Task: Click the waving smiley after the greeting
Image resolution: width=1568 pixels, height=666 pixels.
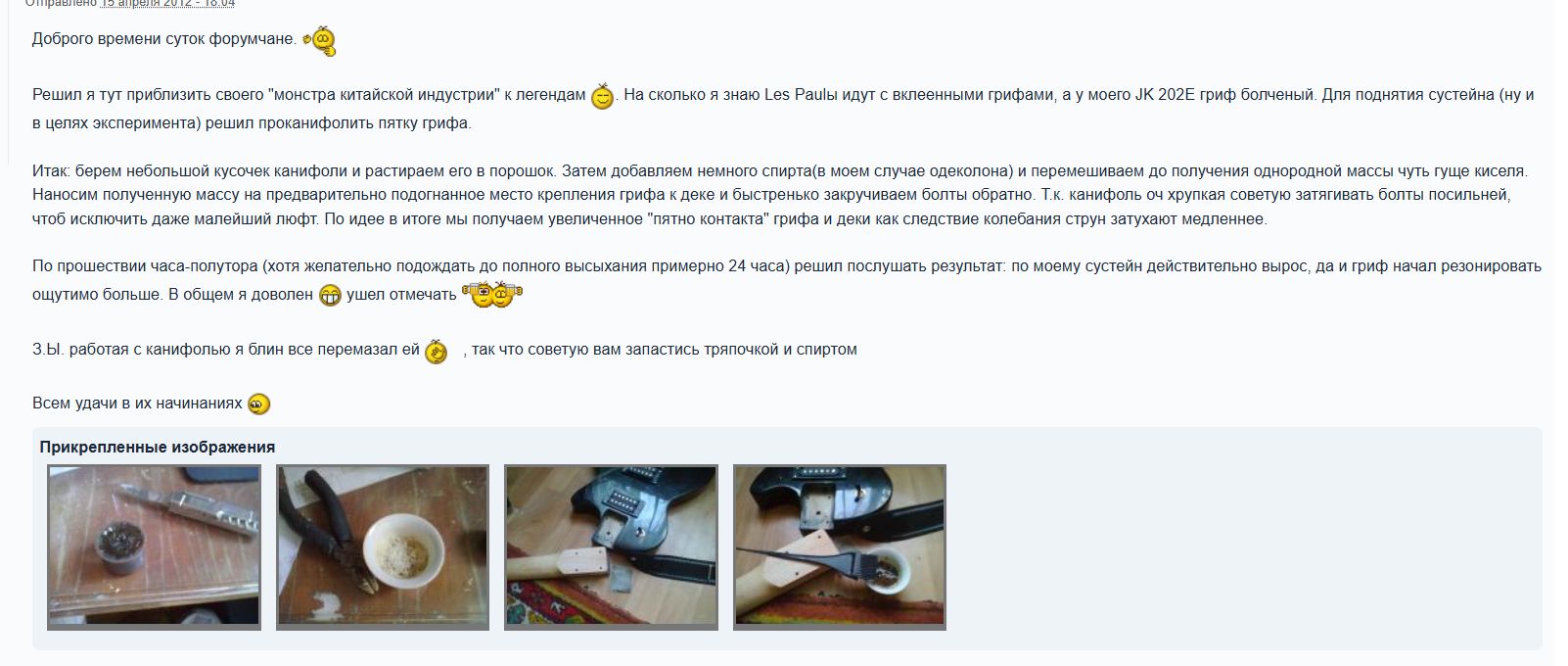Action: point(319,41)
